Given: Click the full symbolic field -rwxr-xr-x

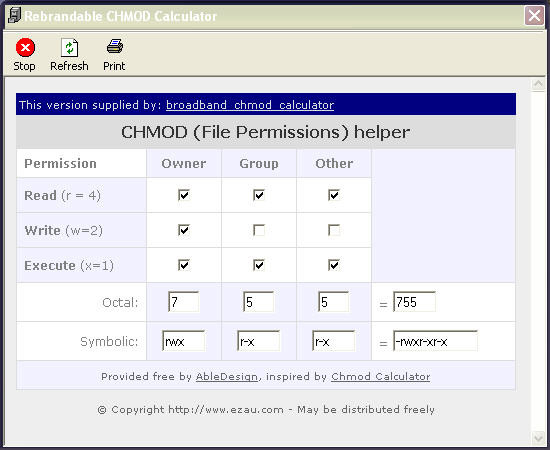Looking at the screenshot, I should click(x=435, y=341).
